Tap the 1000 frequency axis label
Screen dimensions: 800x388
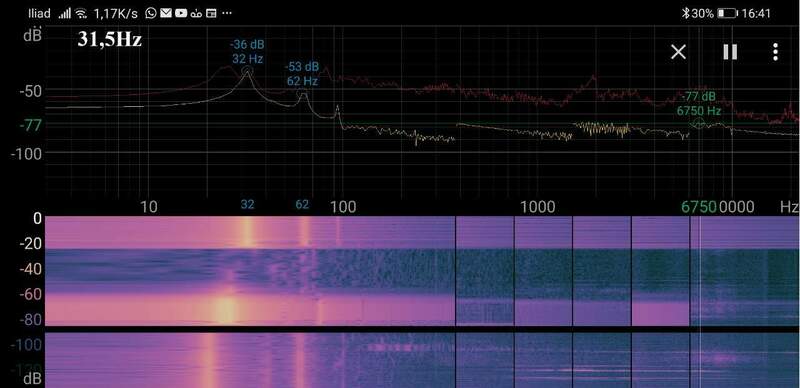pos(537,207)
